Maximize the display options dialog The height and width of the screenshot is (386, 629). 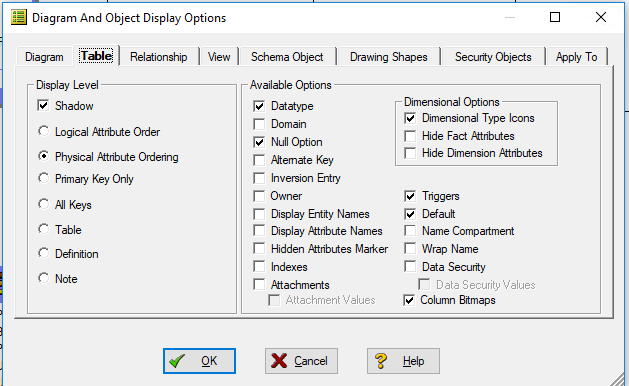(555, 17)
